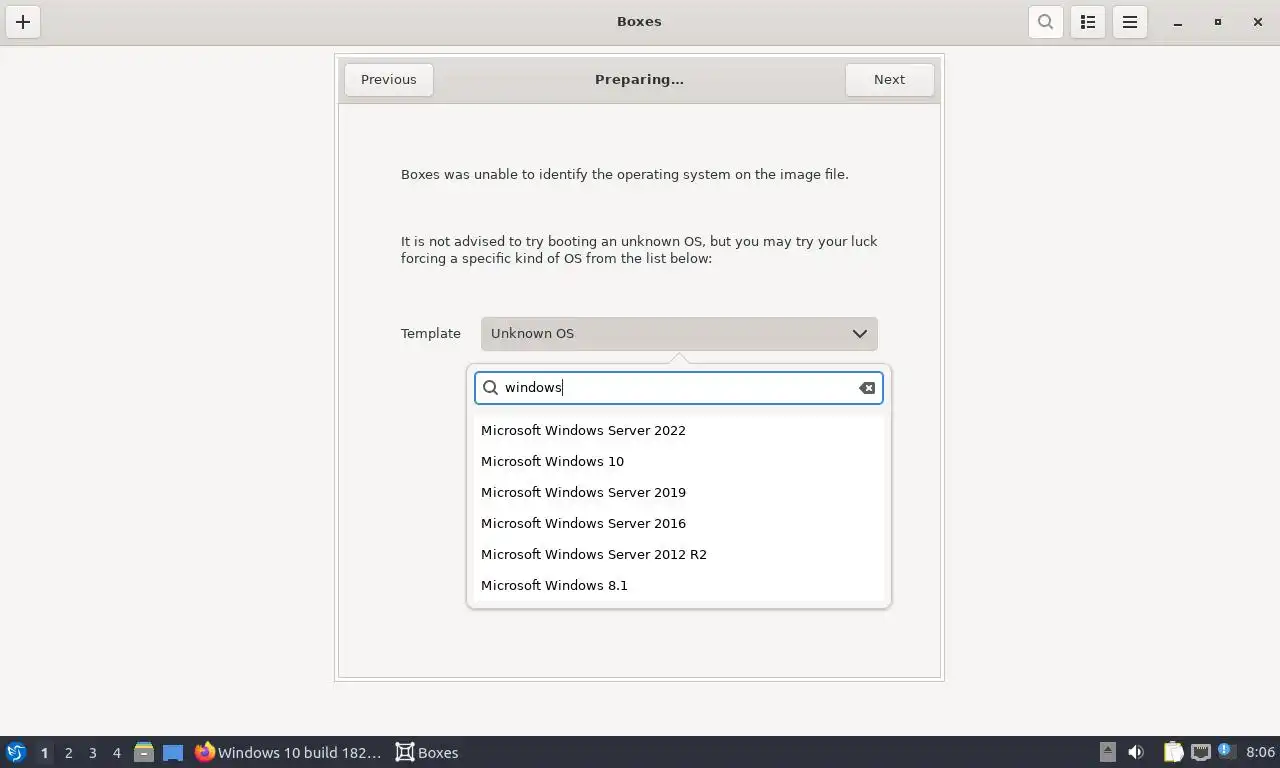Open the Lubuntu start menu icon
The height and width of the screenshot is (768, 1280).
(16, 753)
